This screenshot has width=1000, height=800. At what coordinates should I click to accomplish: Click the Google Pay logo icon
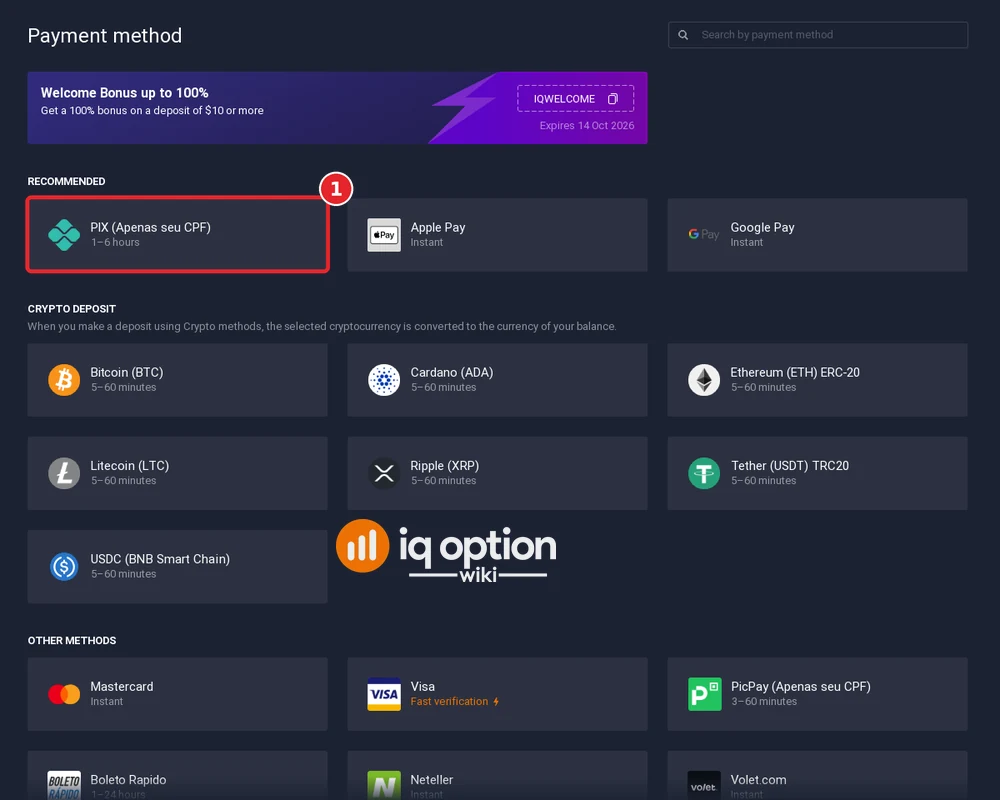coord(703,234)
